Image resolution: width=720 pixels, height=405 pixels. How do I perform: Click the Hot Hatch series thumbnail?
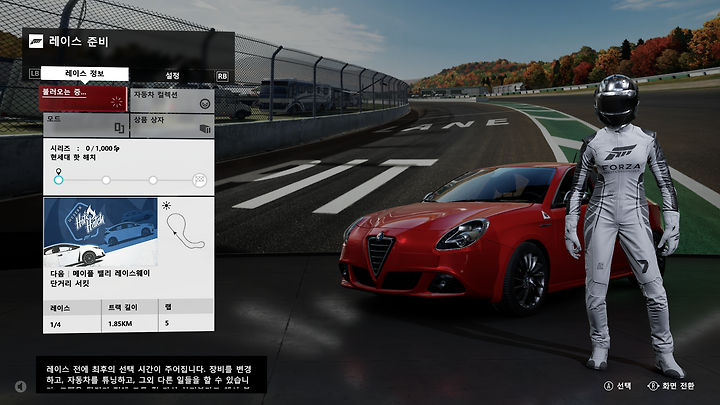tap(101, 232)
